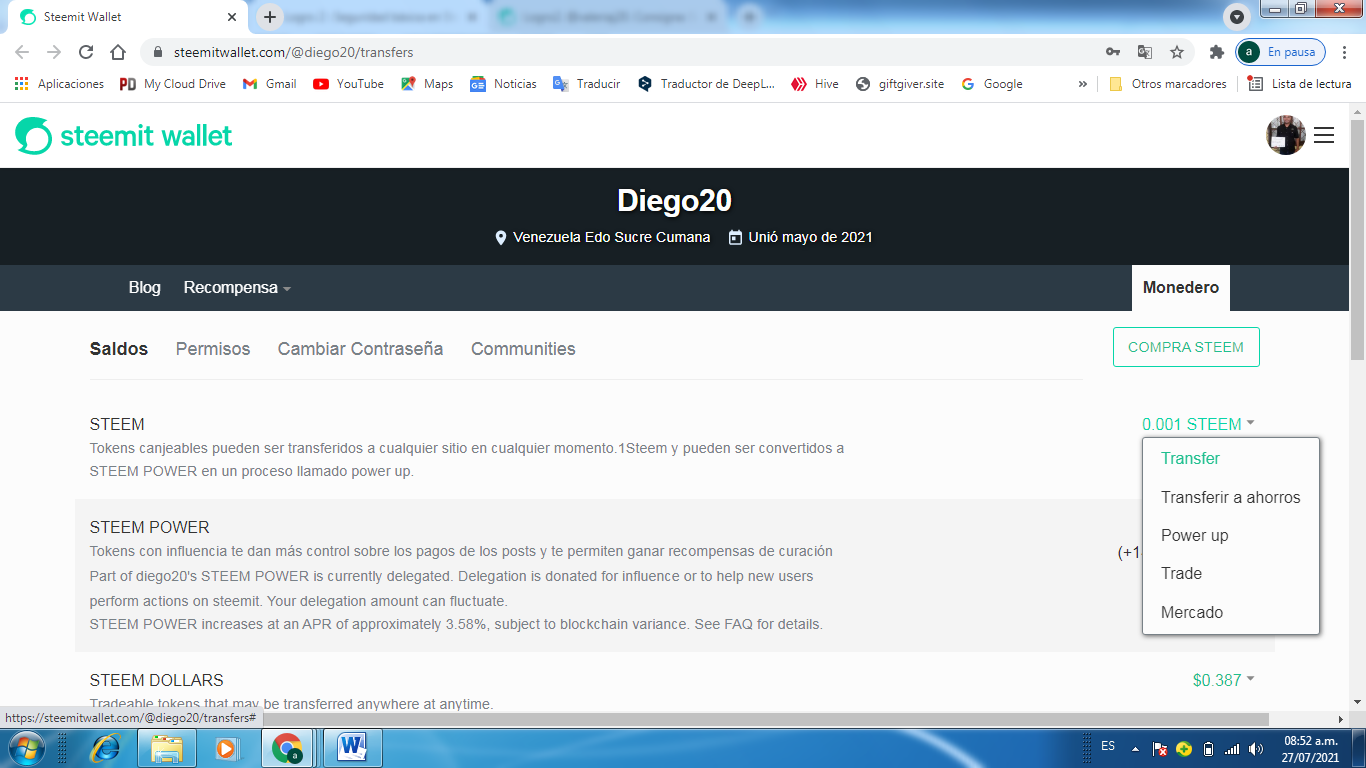Click the 'En pausa' profile button
Screen dimensions: 1366x768
(1281, 52)
